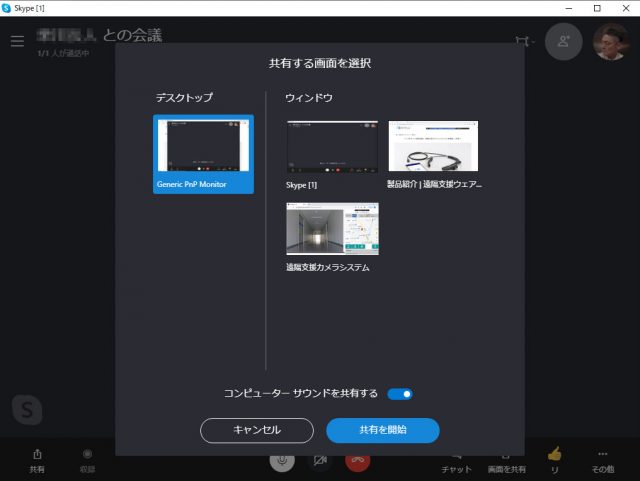The height and width of the screenshot is (481, 640).
Task: Select the 遠隔支援カメラシステム window thumbnail
Action: coord(332,229)
